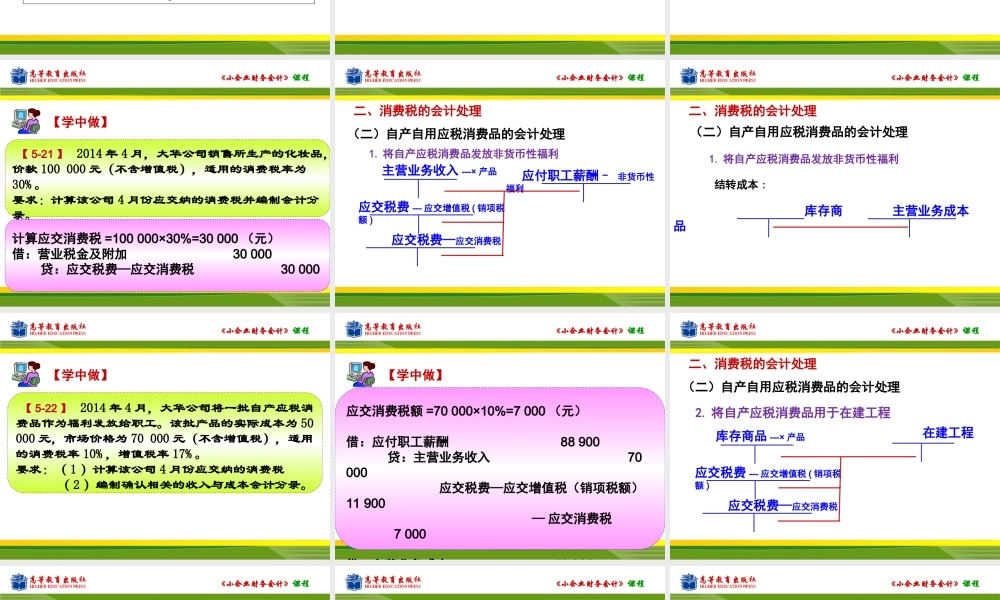Viewport: 1000px width, 600px height.
Task: Open the 《小会业财务会计》课程 label on slide 5-21
Action: pyautogui.click(x=266, y=75)
